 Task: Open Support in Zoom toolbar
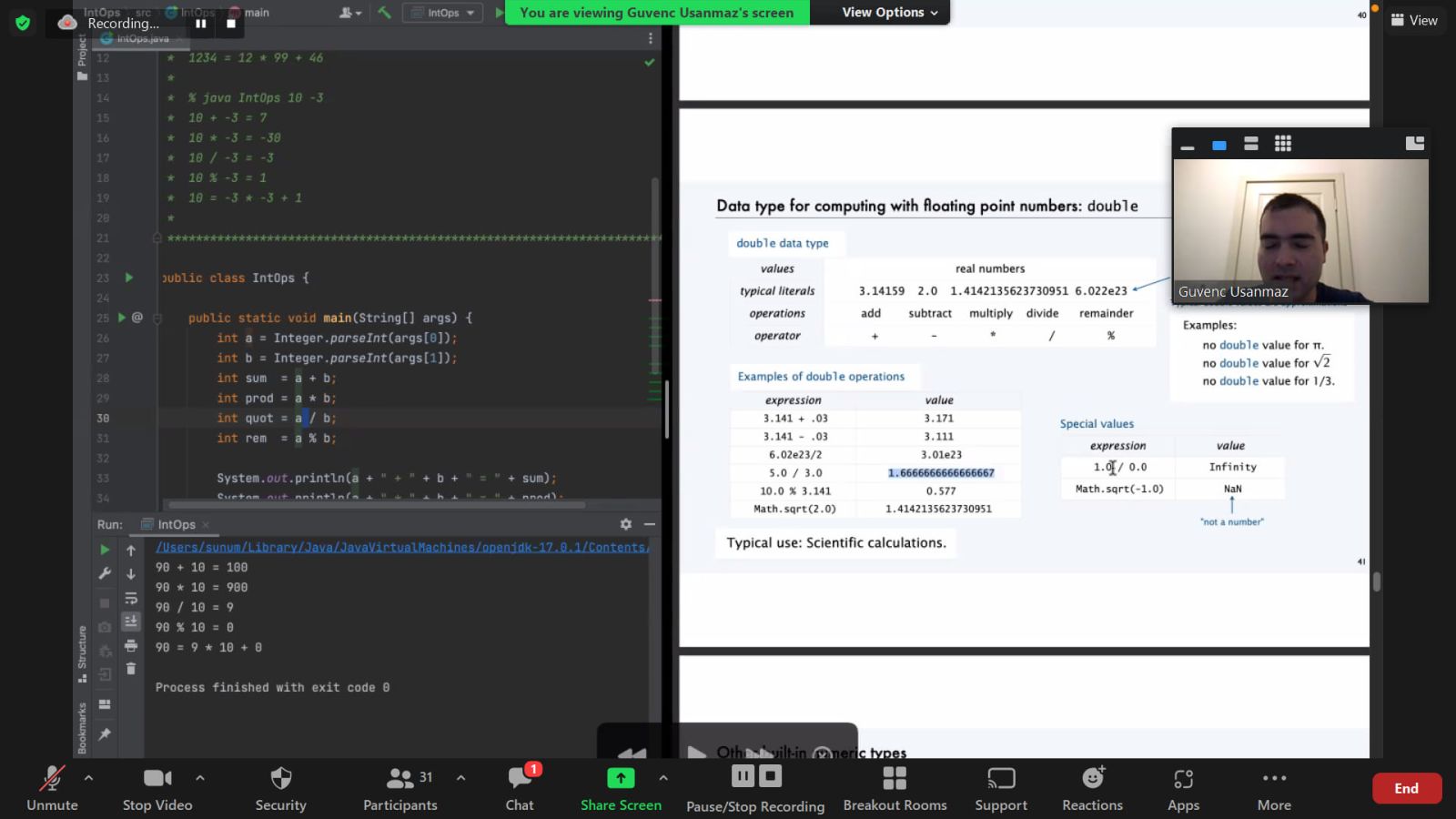(x=1001, y=779)
